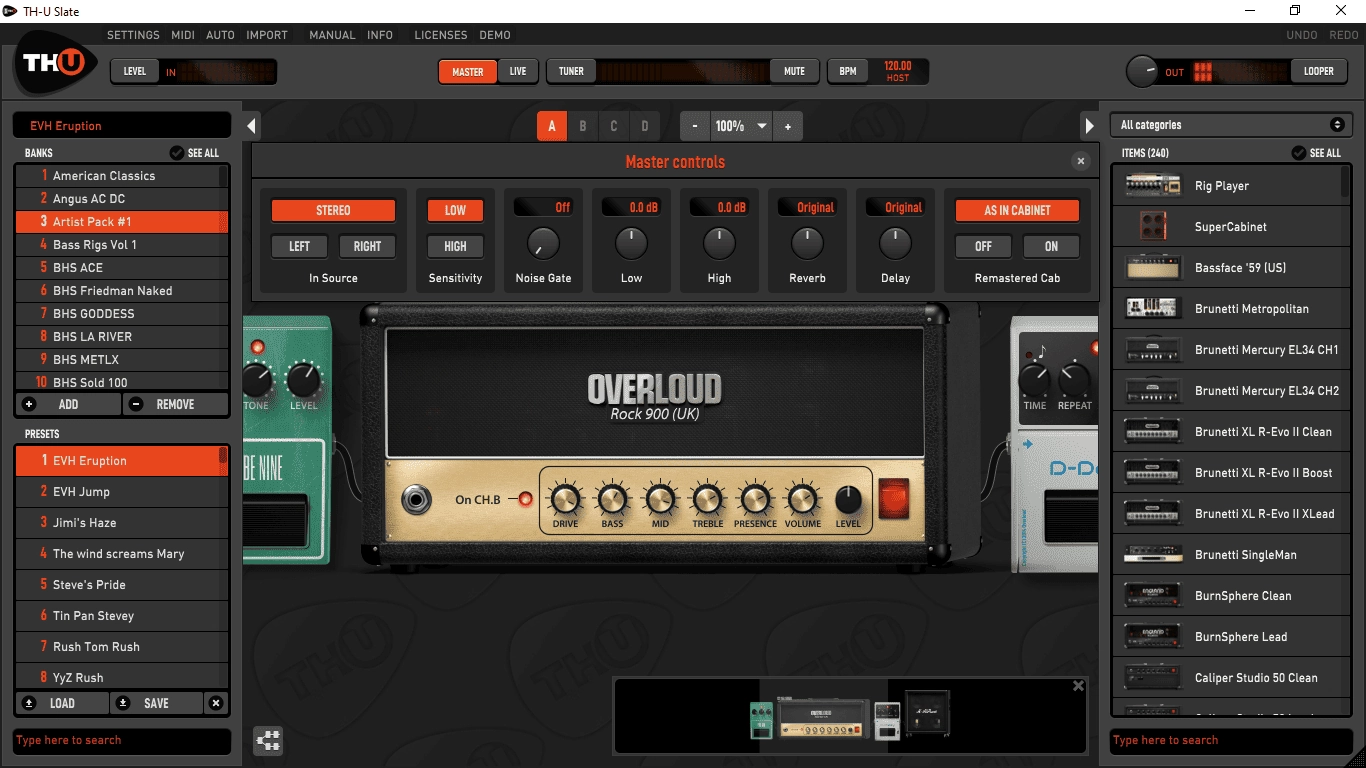The height and width of the screenshot is (768, 1366).
Task: Open the LICENSES menu
Action: tap(441, 35)
